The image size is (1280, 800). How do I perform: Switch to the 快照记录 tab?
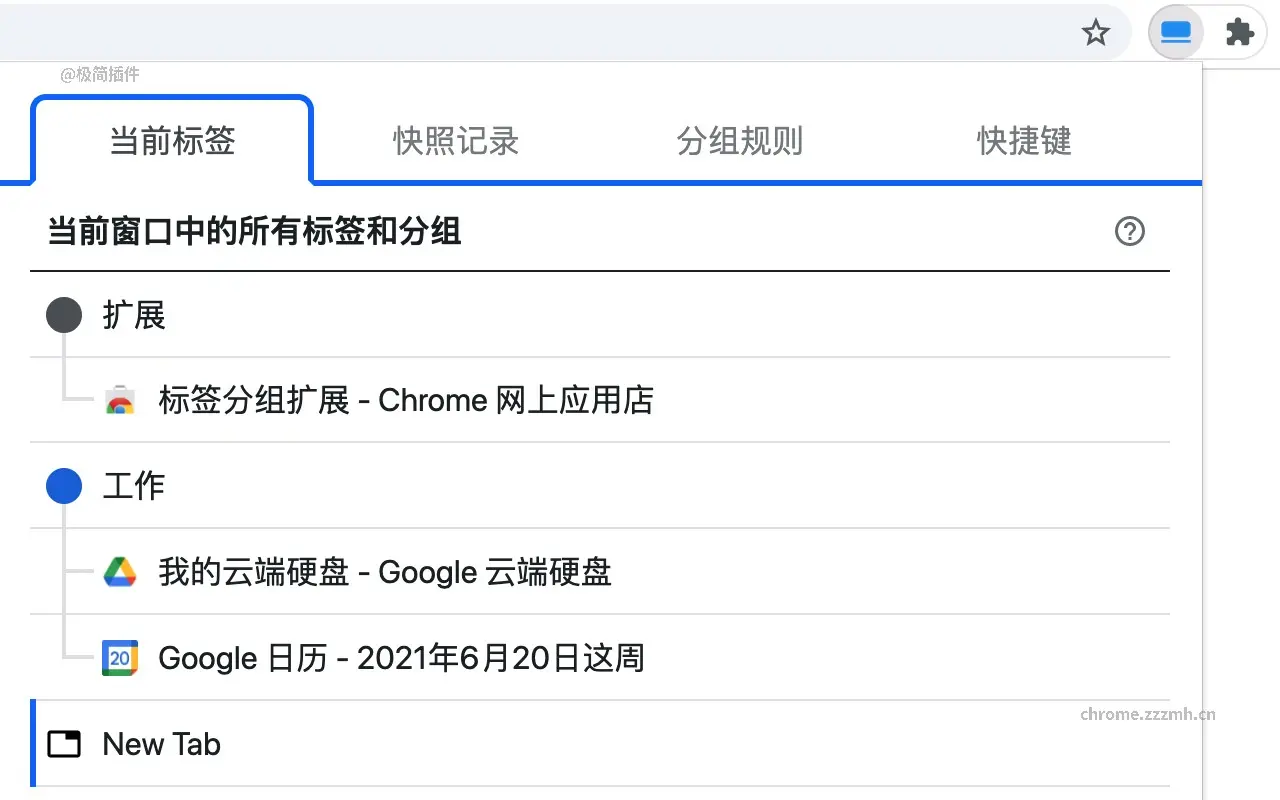click(455, 141)
